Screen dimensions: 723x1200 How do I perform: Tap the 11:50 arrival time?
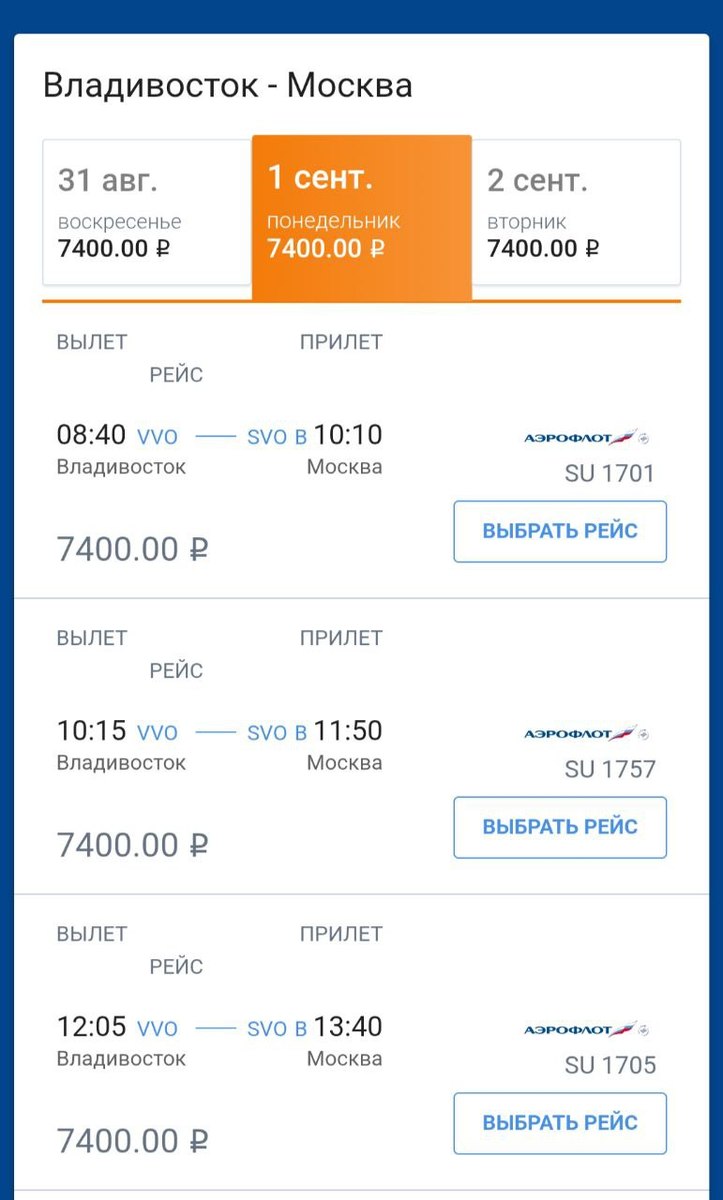pos(348,731)
